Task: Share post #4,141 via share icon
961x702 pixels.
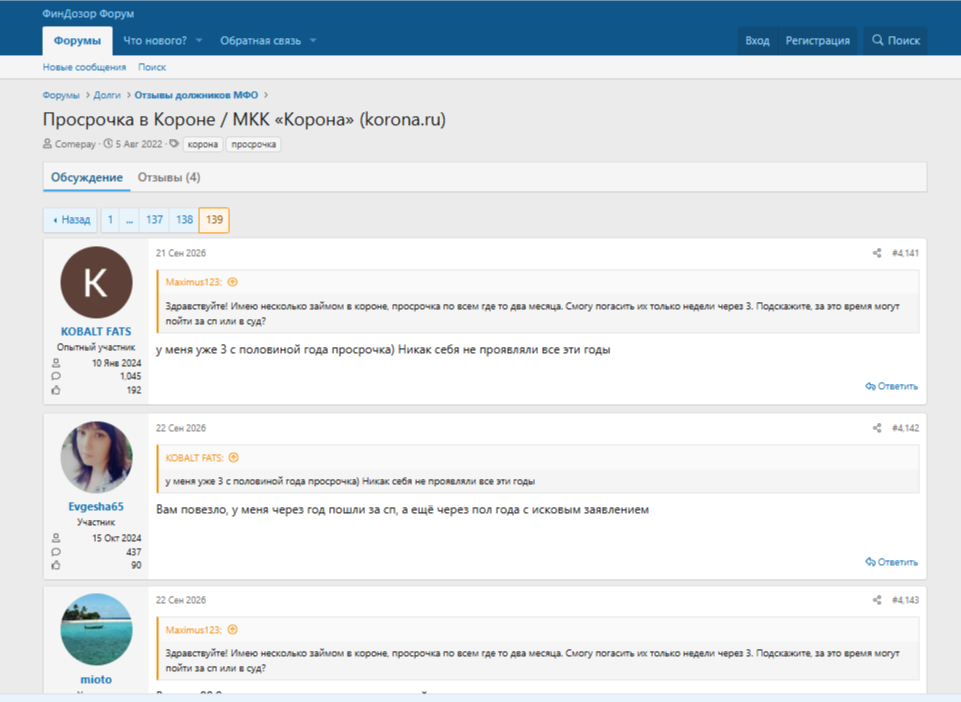Action: pyautogui.click(x=877, y=253)
